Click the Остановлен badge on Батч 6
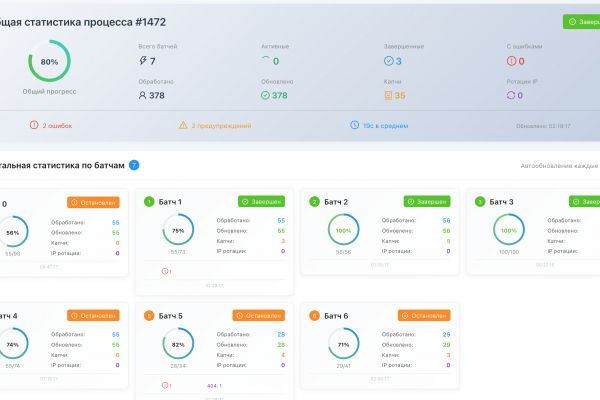The image size is (600, 400). click(x=424, y=315)
